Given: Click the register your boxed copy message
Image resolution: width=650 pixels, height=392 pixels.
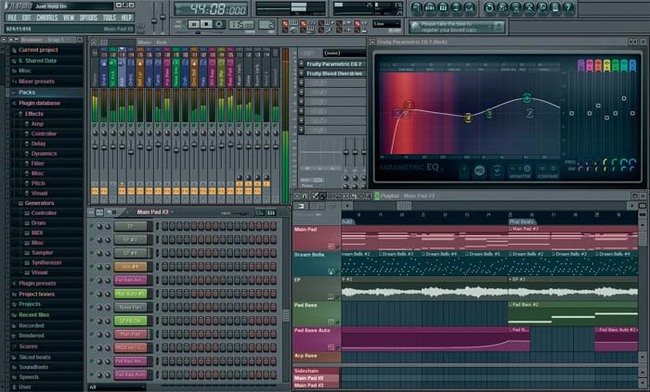Looking at the screenshot, I should [x=458, y=27].
